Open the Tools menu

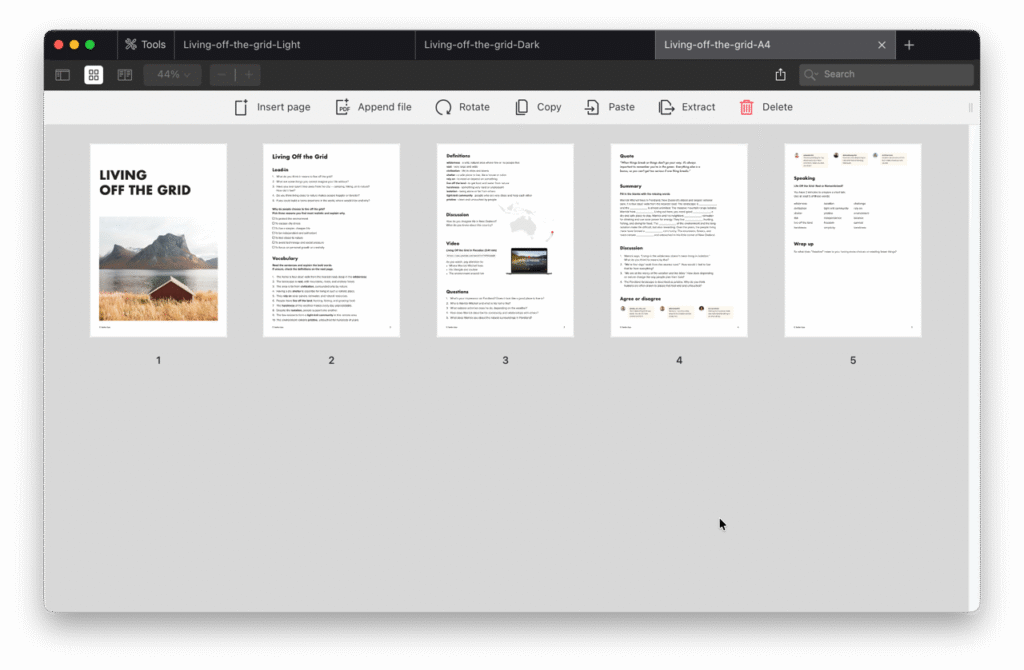(x=145, y=45)
